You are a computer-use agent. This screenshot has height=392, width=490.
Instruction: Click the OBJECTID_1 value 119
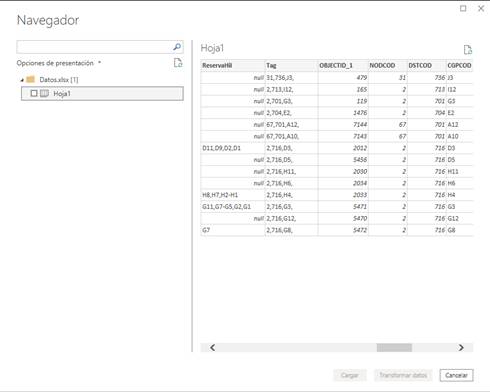pos(362,101)
